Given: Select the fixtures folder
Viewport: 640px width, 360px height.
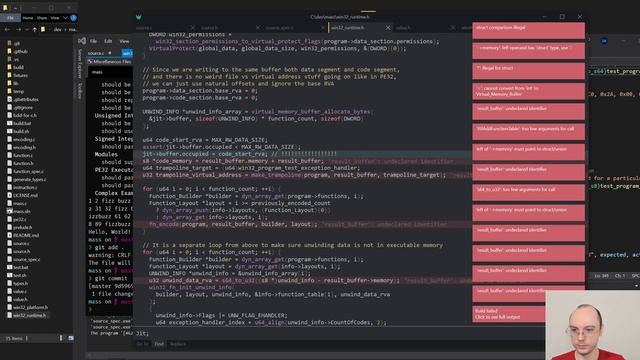Looking at the screenshot, I should (18, 76).
